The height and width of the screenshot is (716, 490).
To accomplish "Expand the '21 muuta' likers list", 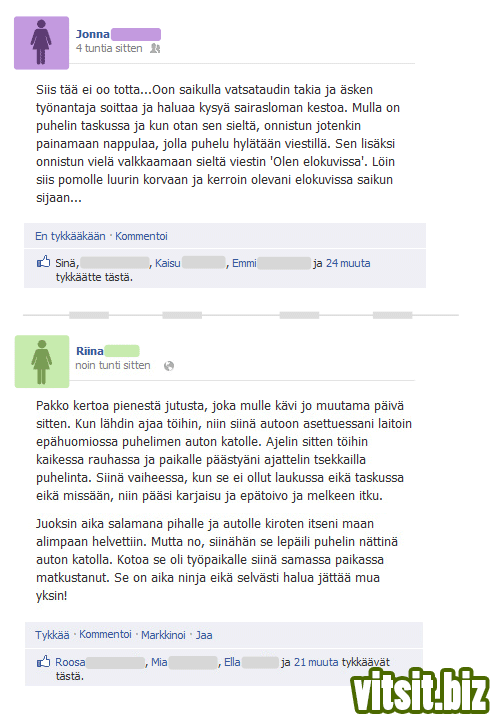I will (316, 662).
